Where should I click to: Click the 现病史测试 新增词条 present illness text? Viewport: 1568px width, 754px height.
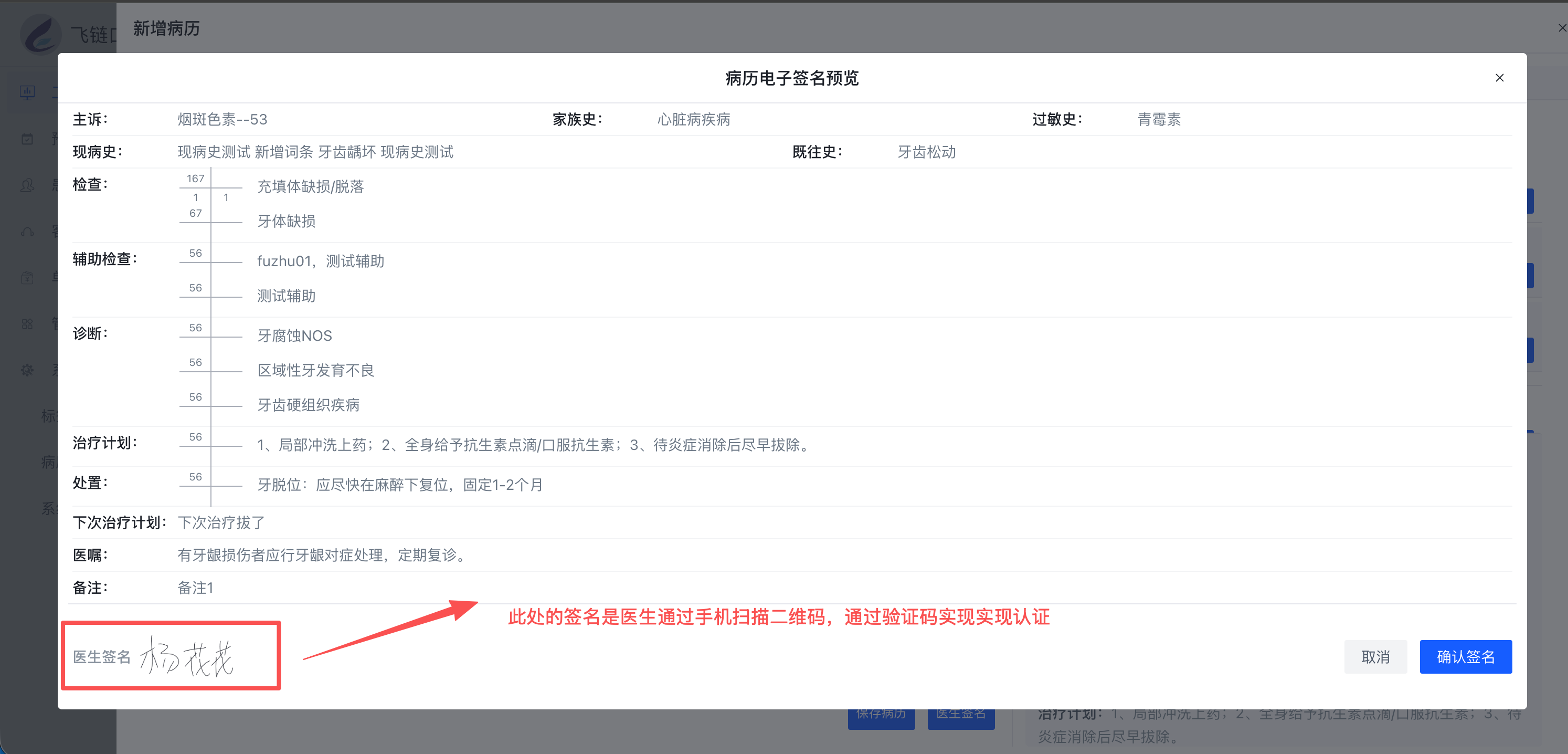point(315,152)
